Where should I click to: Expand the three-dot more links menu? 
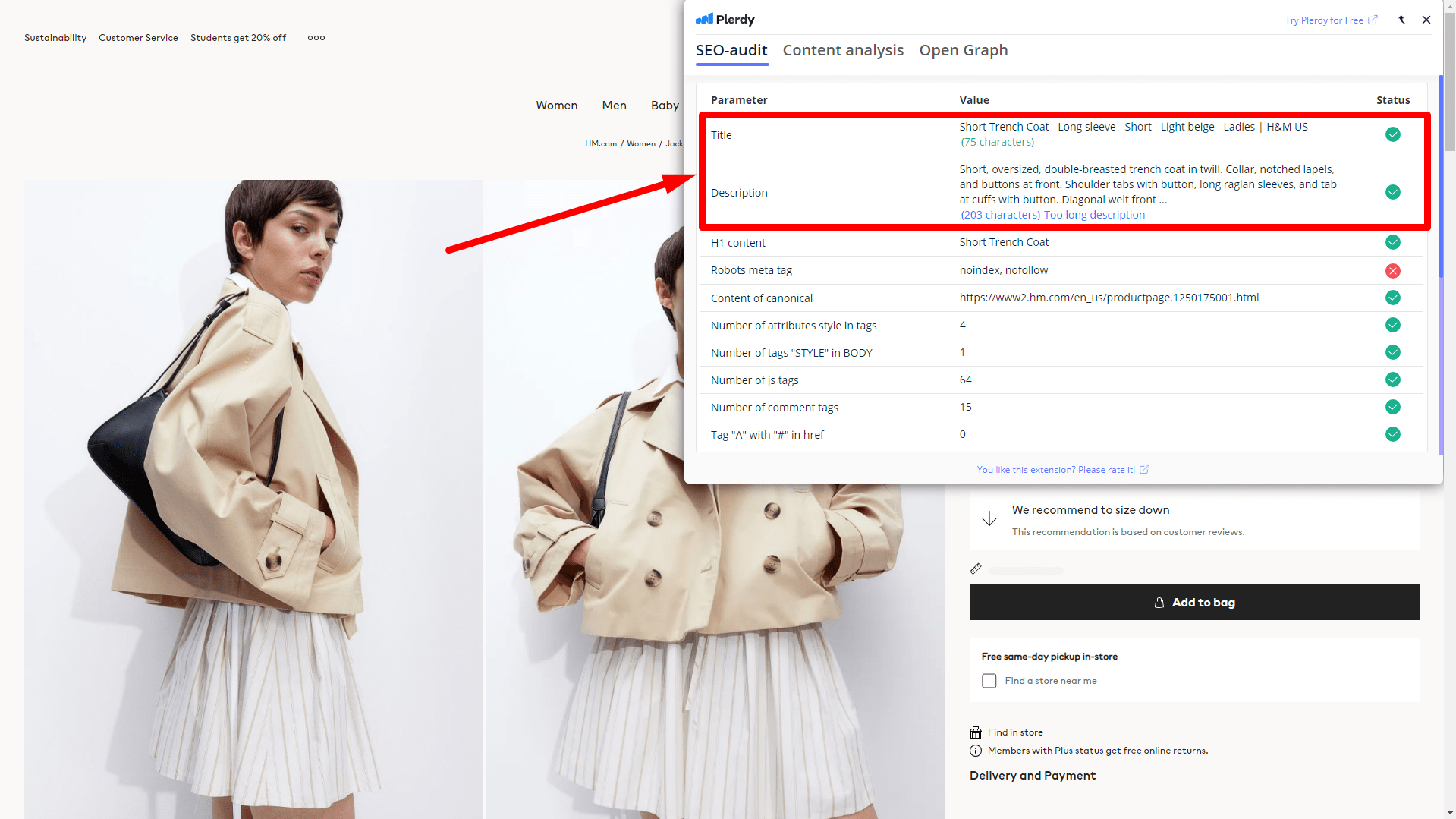pos(316,38)
